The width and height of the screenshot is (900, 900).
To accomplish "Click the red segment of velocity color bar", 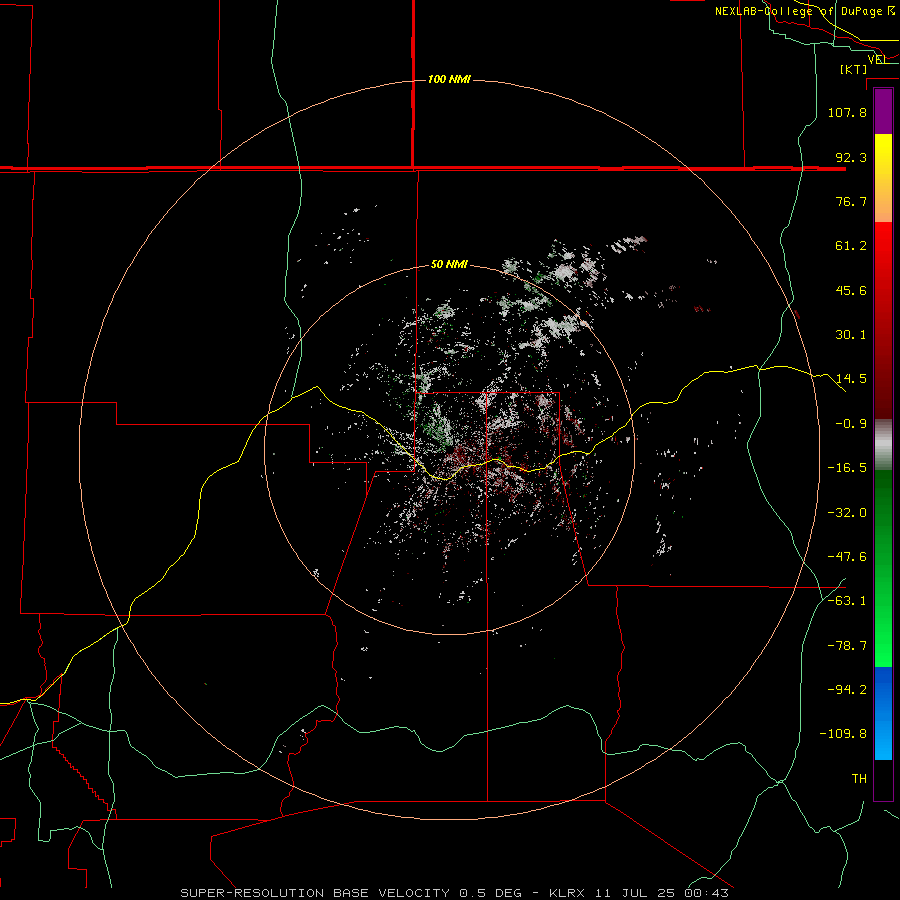I will 883,320.
